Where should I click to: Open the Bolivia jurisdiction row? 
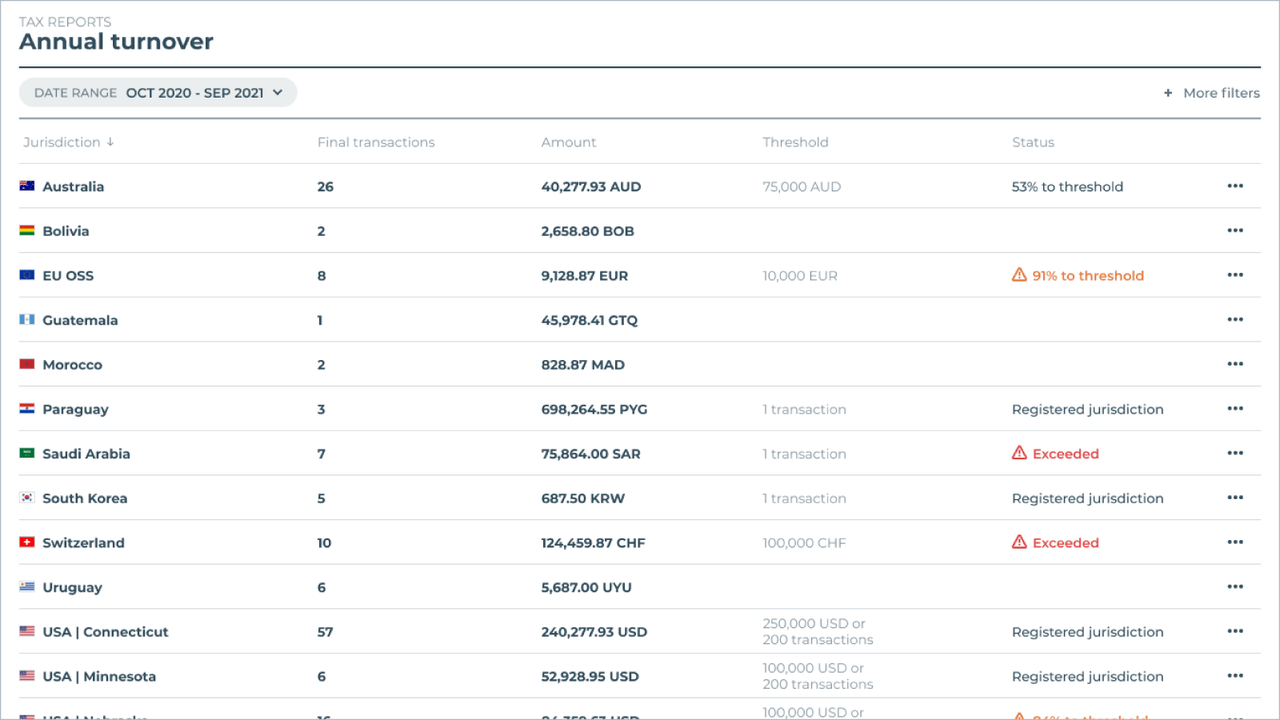pyautogui.click(x=66, y=231)
